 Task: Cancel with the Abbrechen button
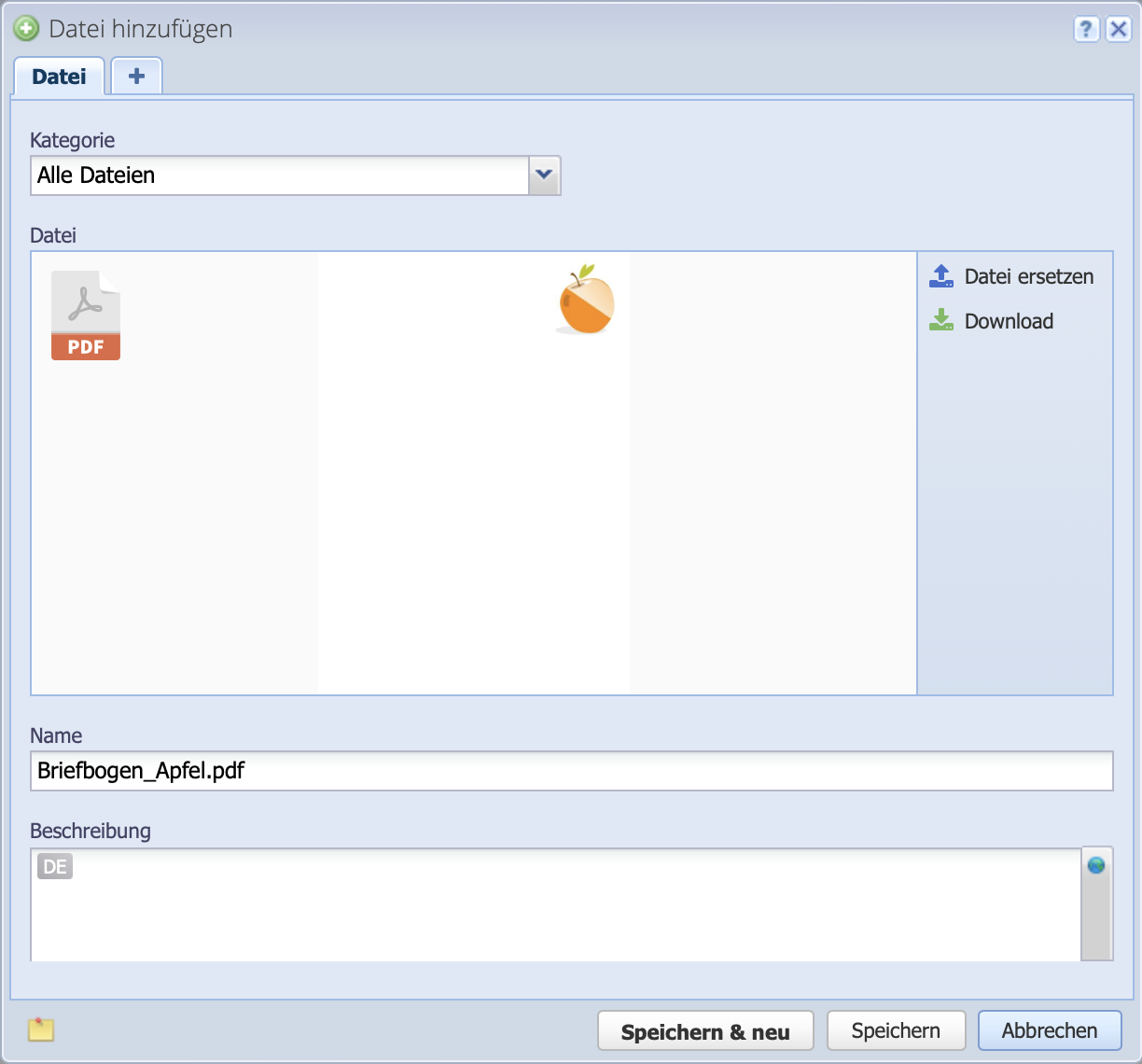click(x=1050, y=1030)
